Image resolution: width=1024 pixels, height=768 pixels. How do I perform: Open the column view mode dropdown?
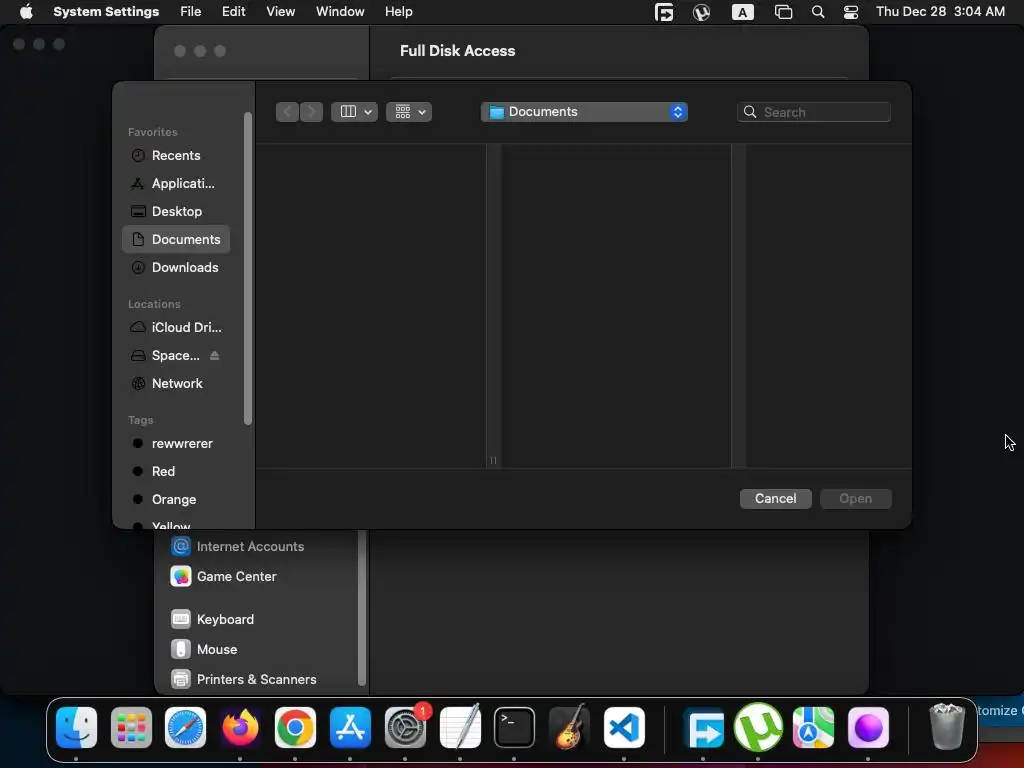[354, 112]
